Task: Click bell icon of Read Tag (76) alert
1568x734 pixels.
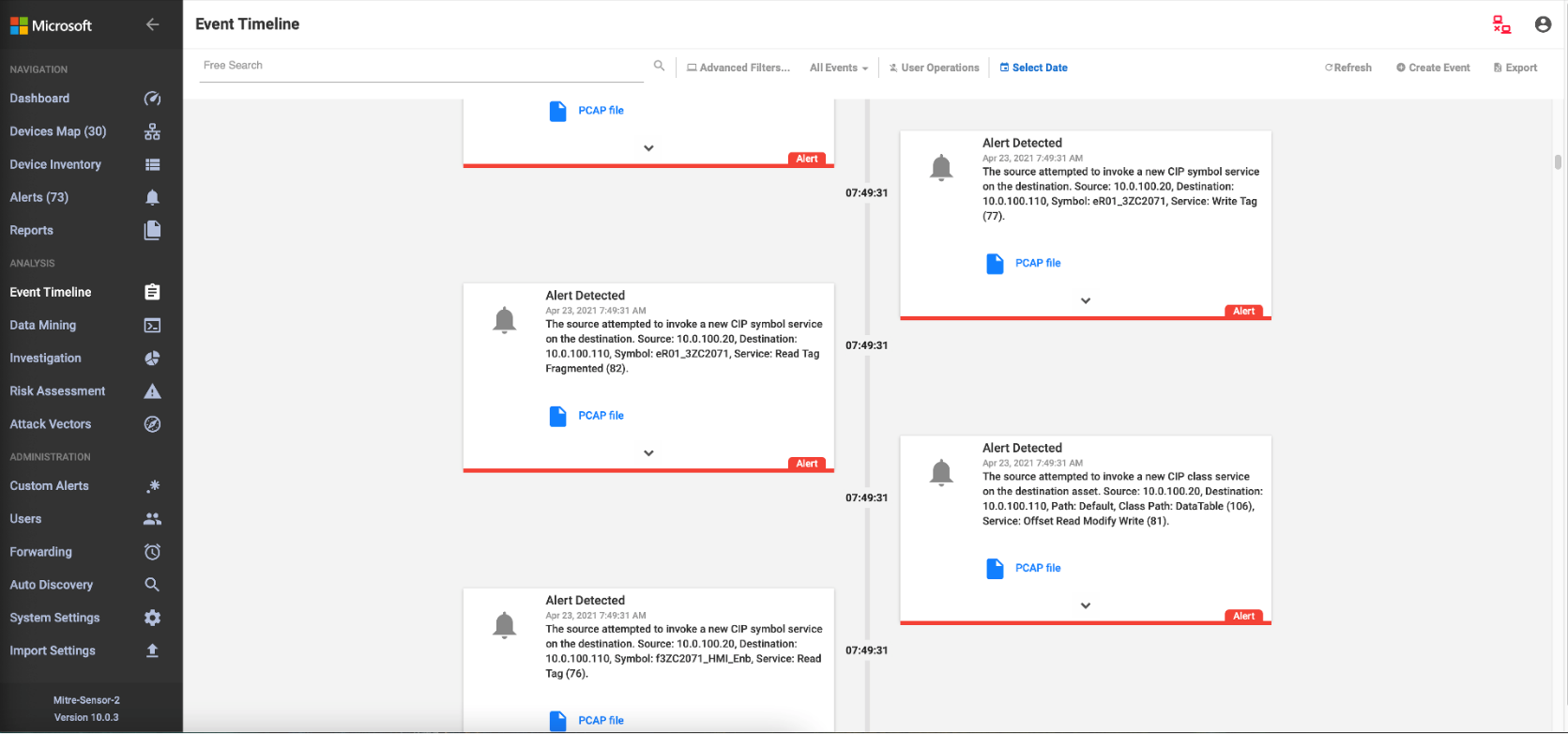Action: click(505, 624)
